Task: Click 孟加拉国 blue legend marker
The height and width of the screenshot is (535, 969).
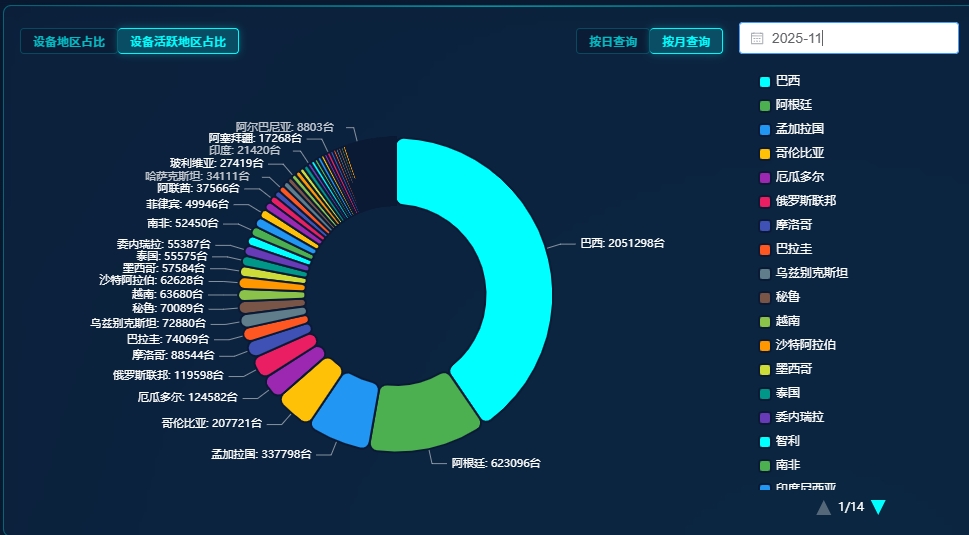Action: pyautogui.click(x=765, y=129)
